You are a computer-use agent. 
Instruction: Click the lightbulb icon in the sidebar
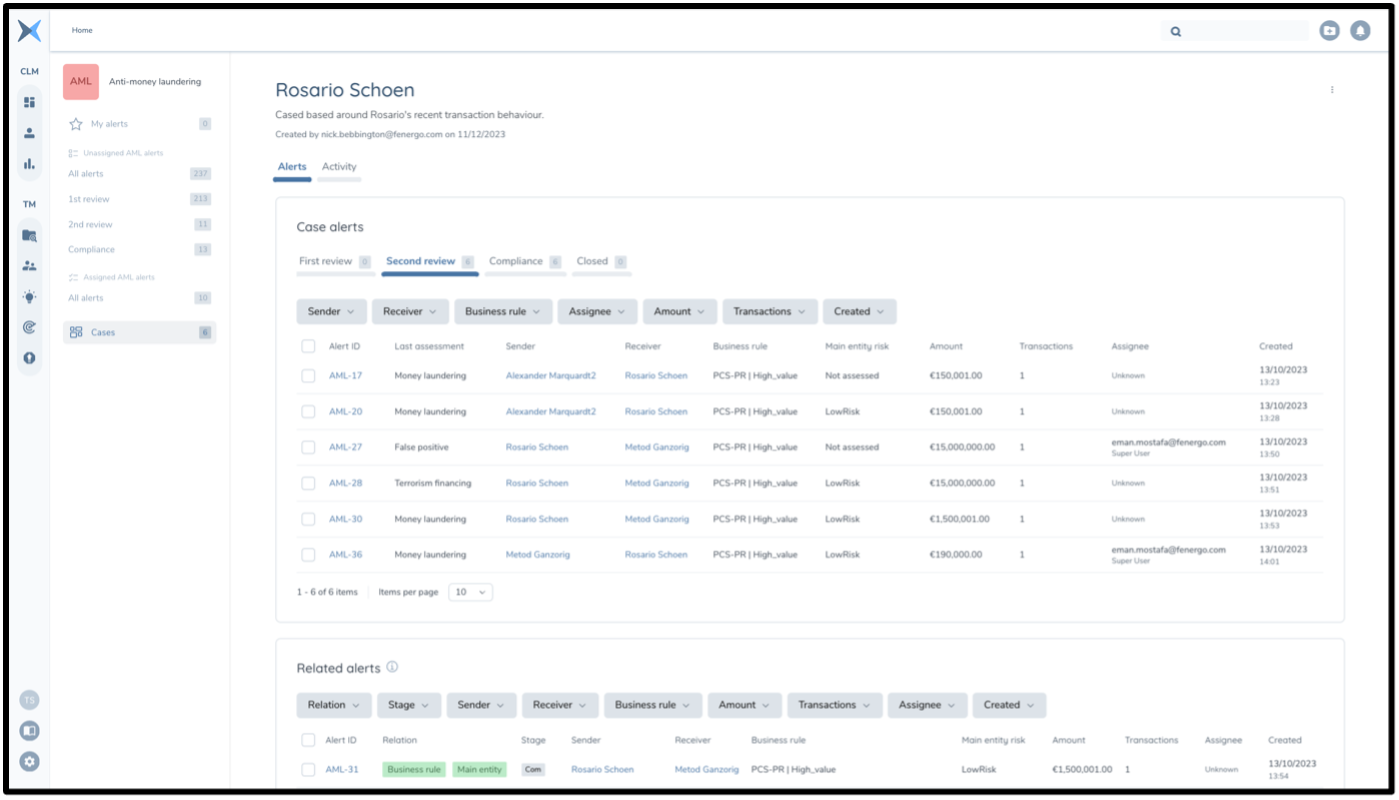29,297
